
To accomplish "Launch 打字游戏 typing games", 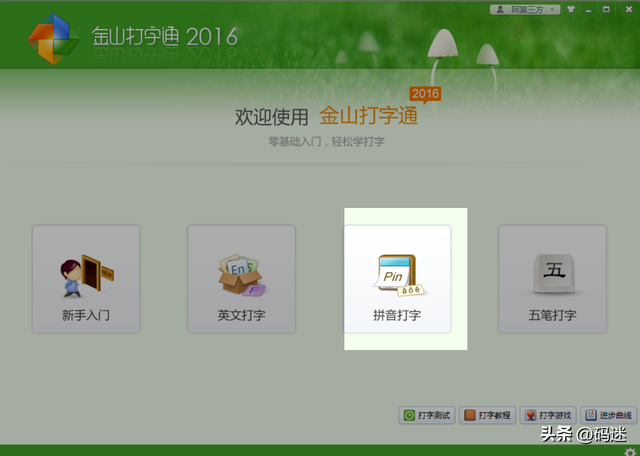I will [548, 415].
